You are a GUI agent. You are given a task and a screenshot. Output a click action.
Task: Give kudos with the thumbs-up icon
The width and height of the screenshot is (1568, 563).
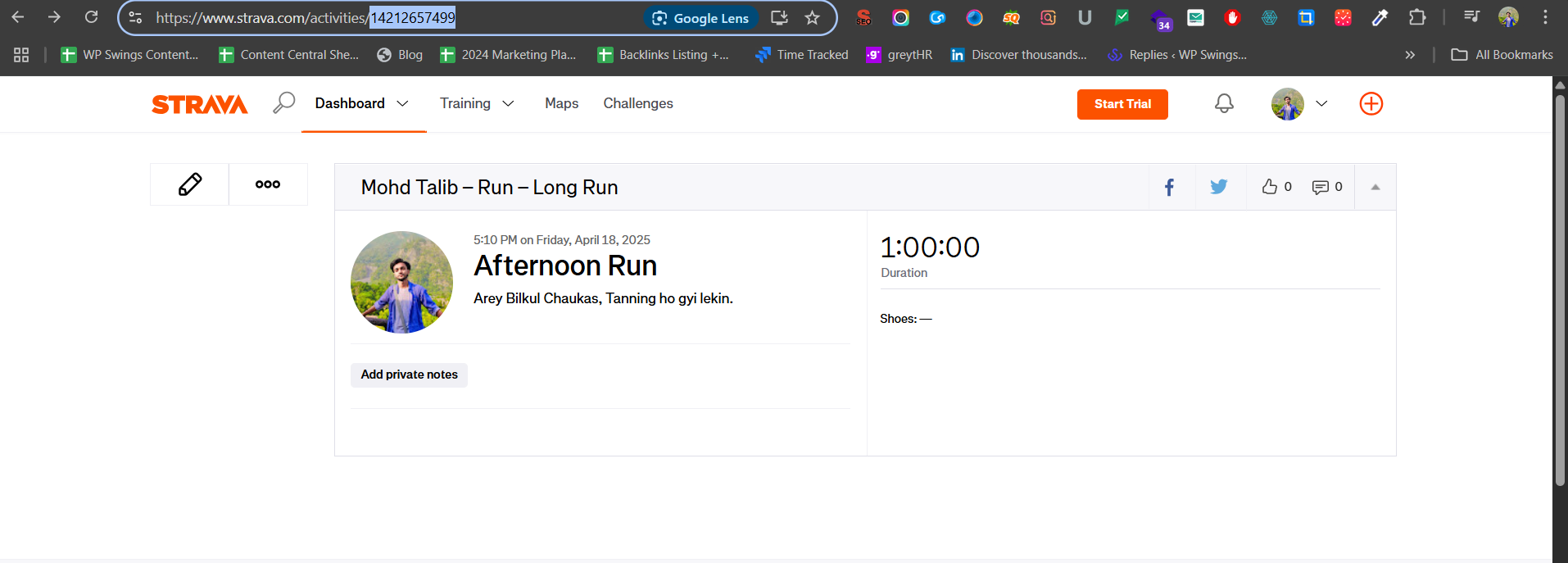pyautogui.click(x=1270, y=187)
